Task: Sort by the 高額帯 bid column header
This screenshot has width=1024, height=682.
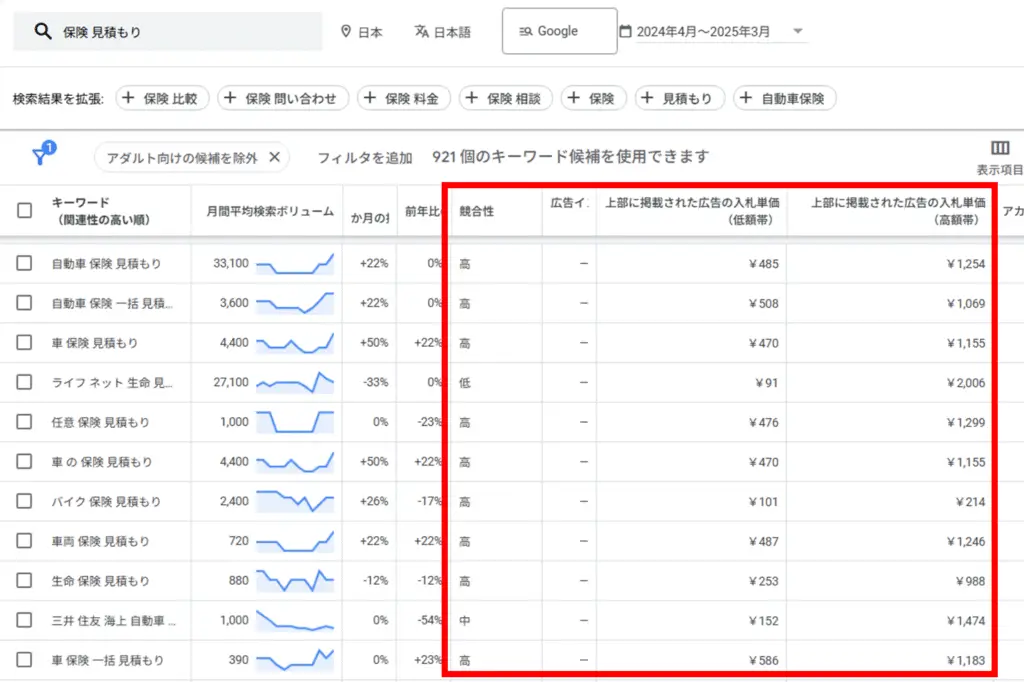Action: click(x=898, y=210)
